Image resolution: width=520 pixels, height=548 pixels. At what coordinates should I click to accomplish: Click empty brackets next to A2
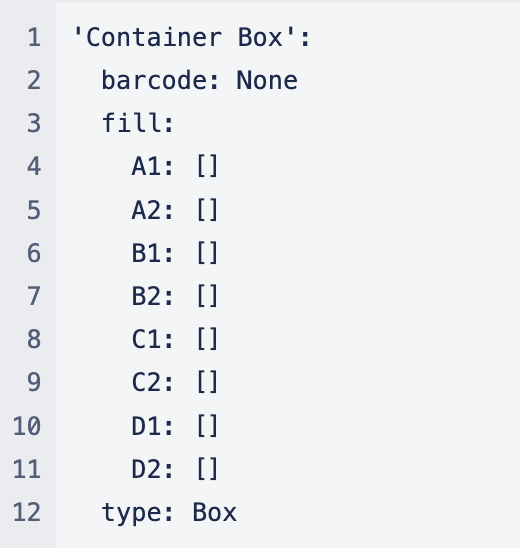208,210
